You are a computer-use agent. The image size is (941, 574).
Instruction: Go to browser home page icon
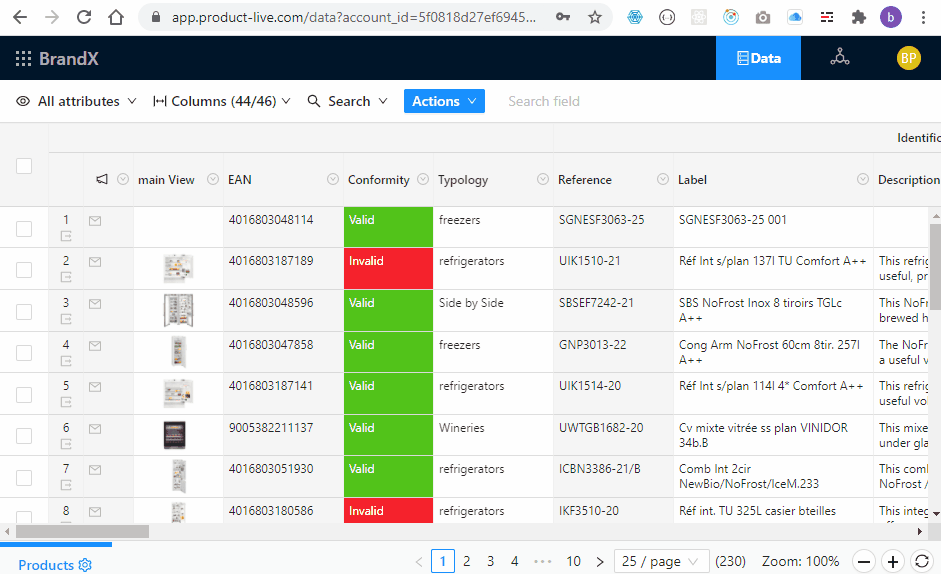[116, 17]
